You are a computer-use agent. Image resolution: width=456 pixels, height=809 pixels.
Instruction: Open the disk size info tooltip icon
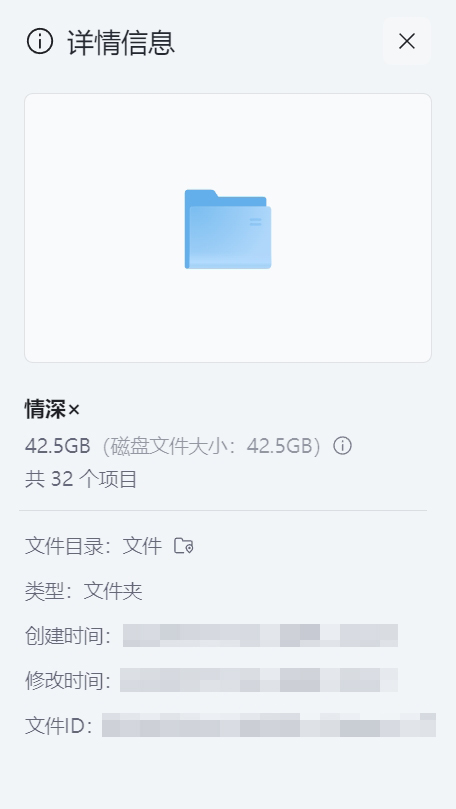(x=342, y=445)
